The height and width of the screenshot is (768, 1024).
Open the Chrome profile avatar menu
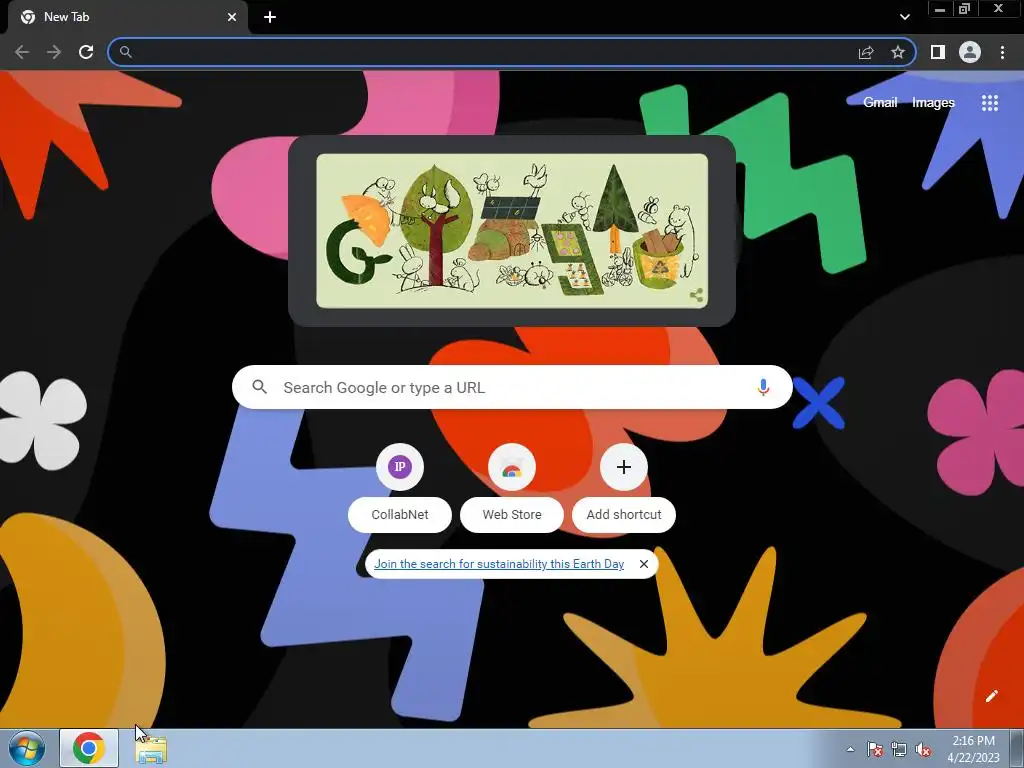970,52
